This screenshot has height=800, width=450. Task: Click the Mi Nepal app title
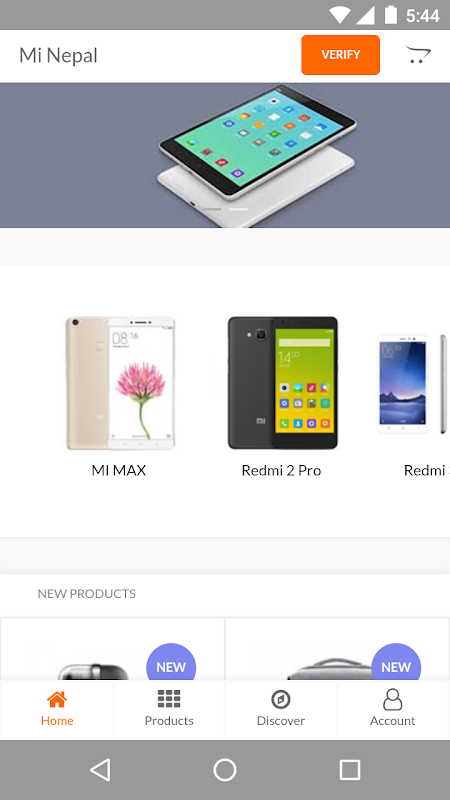58,55
